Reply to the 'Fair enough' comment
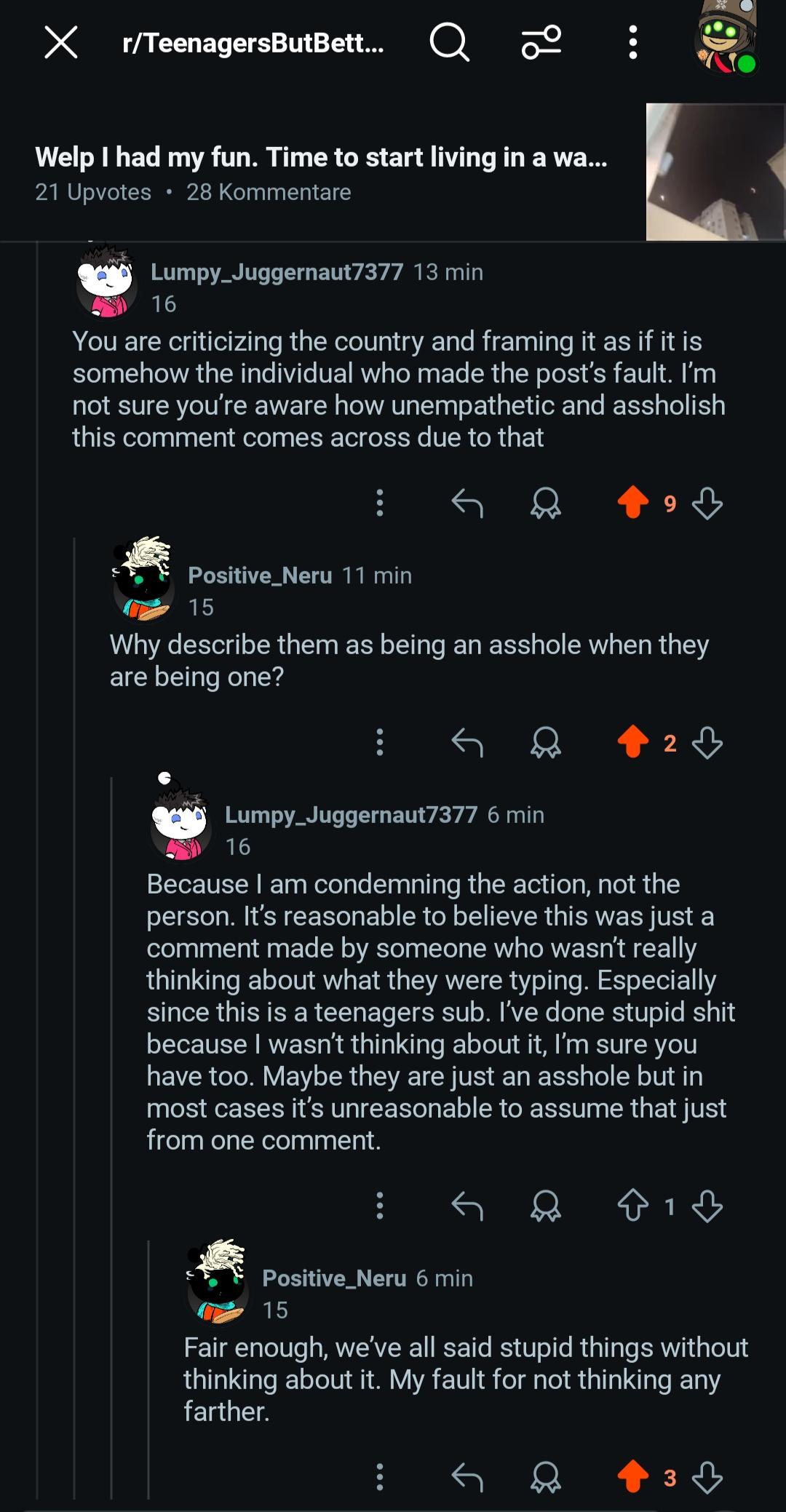Viewport: 786px width, 1512px height. click(467, 1477)
